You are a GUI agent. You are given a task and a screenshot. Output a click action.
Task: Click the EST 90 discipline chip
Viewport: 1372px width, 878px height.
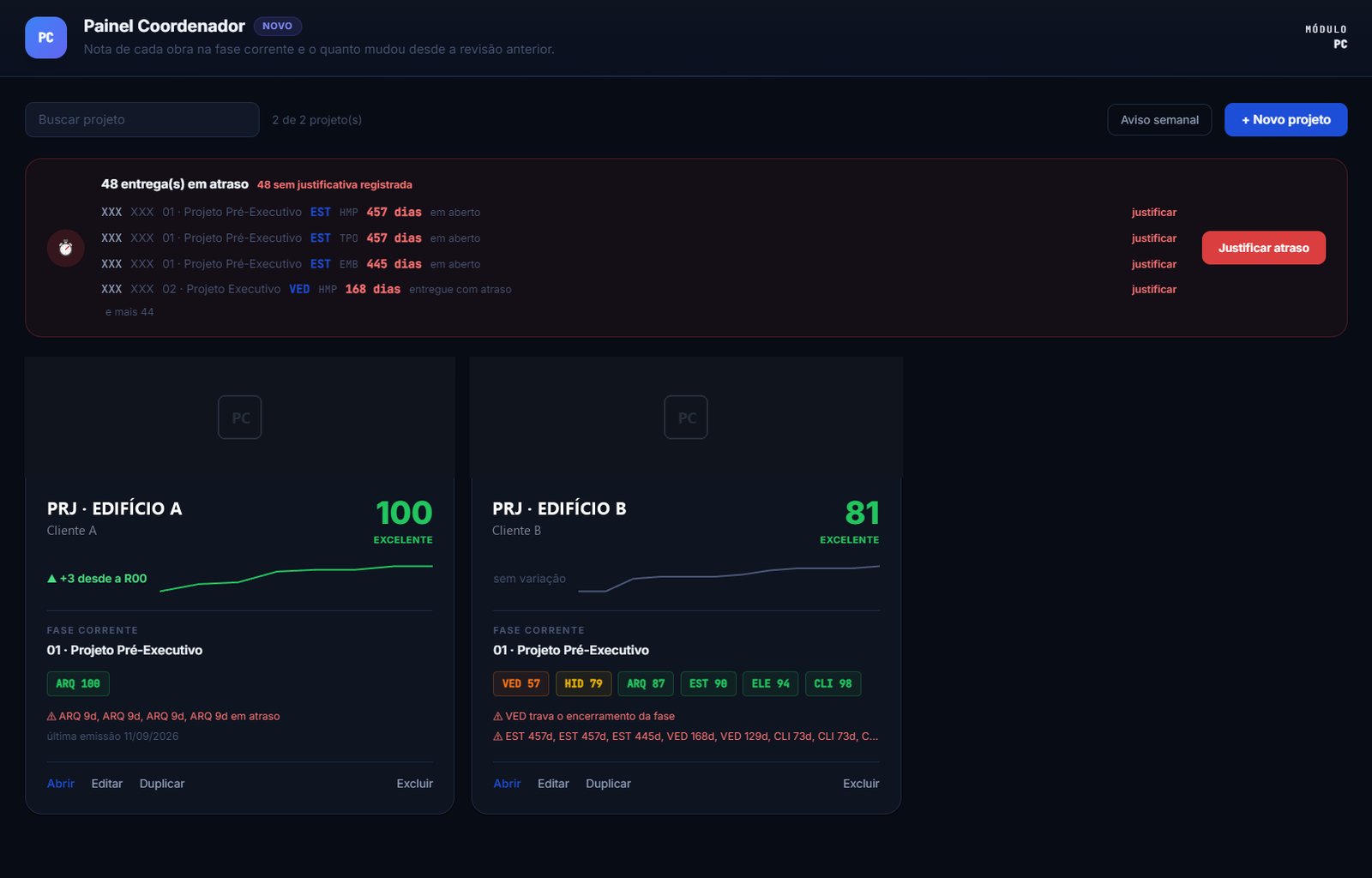[x=708, y=683]
